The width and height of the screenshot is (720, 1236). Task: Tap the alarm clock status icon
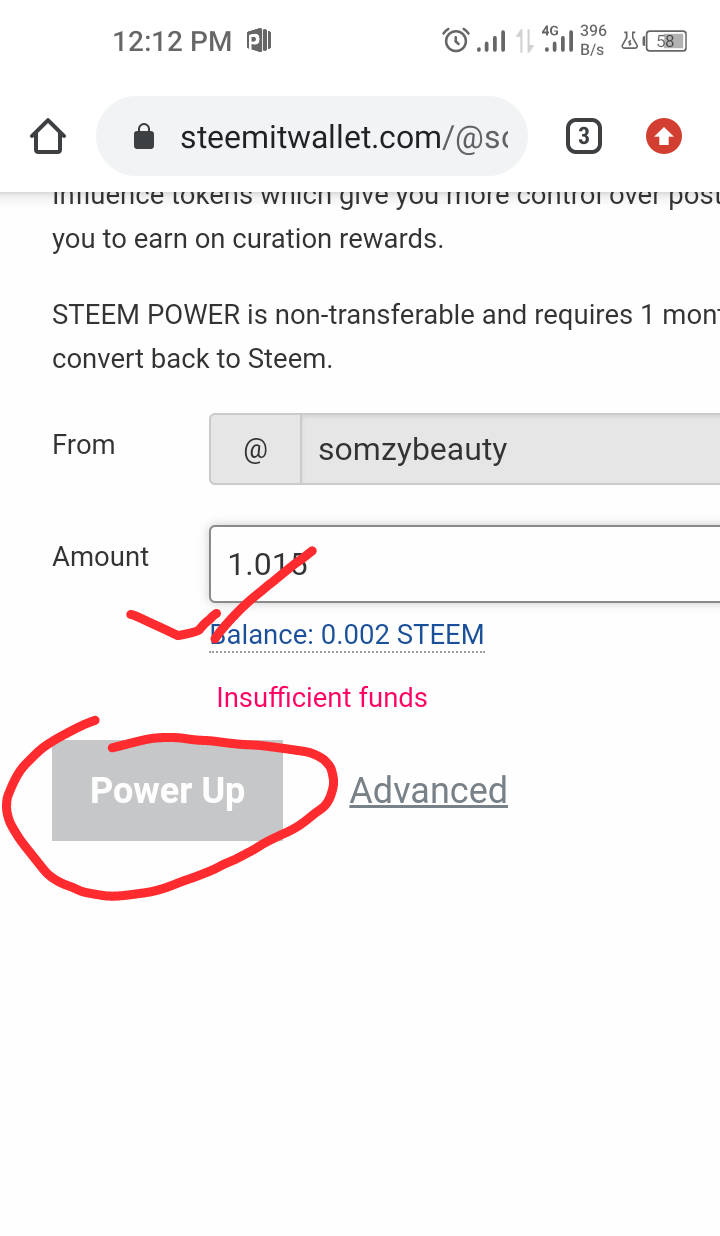click(x=456, y=41)
